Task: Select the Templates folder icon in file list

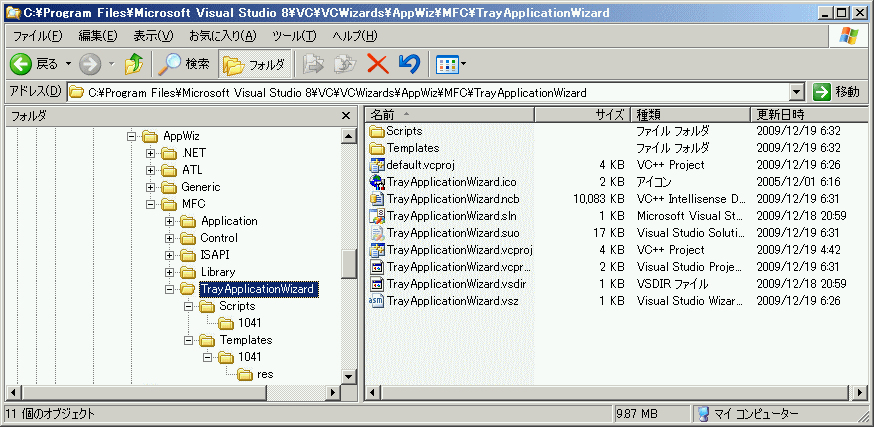Action: [x=377, y=148]
